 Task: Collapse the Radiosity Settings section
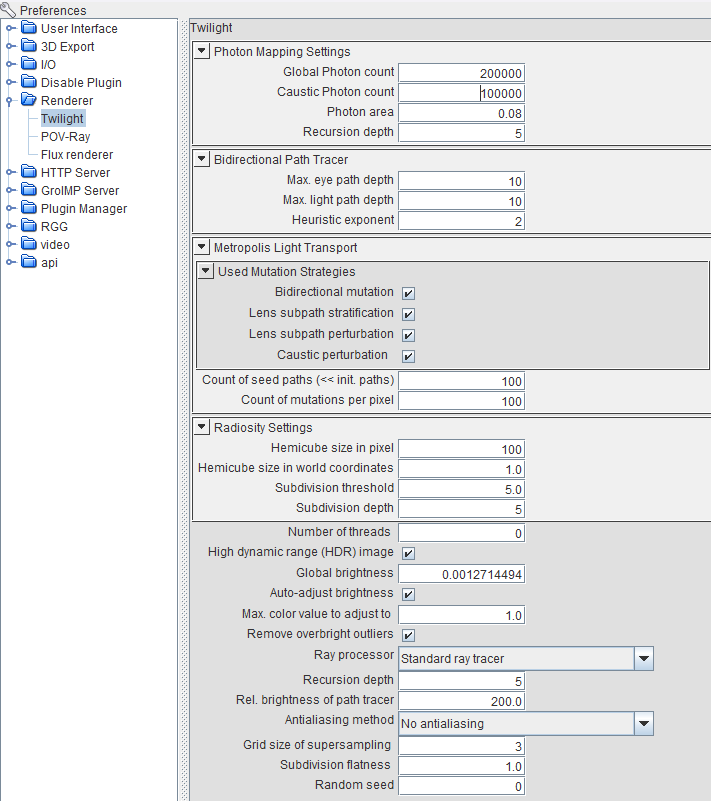(202, 428)
